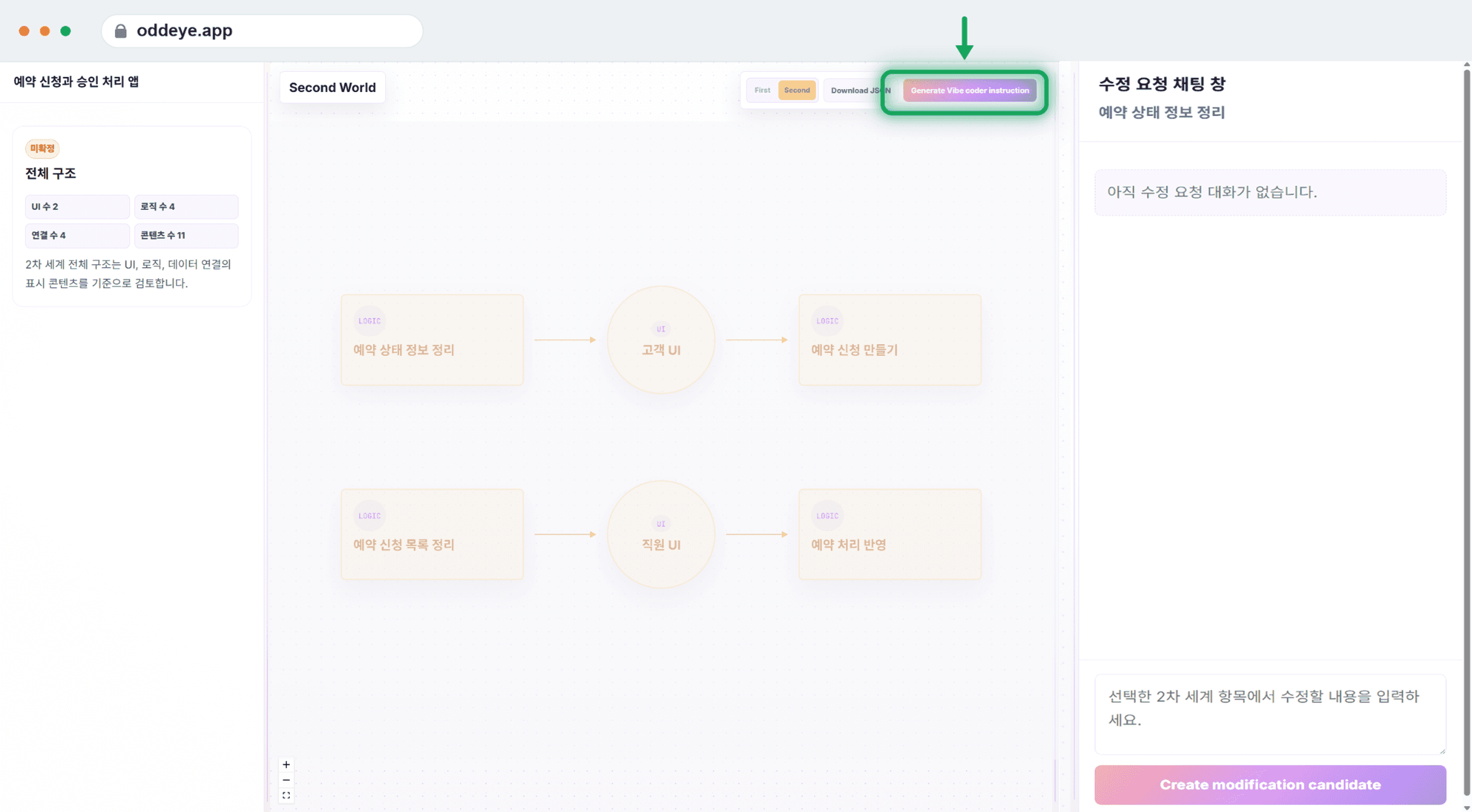The width and height of the screenshot is (1472, 812).
Task: Select the 고객 UI circle node
Action: point(661,340)
